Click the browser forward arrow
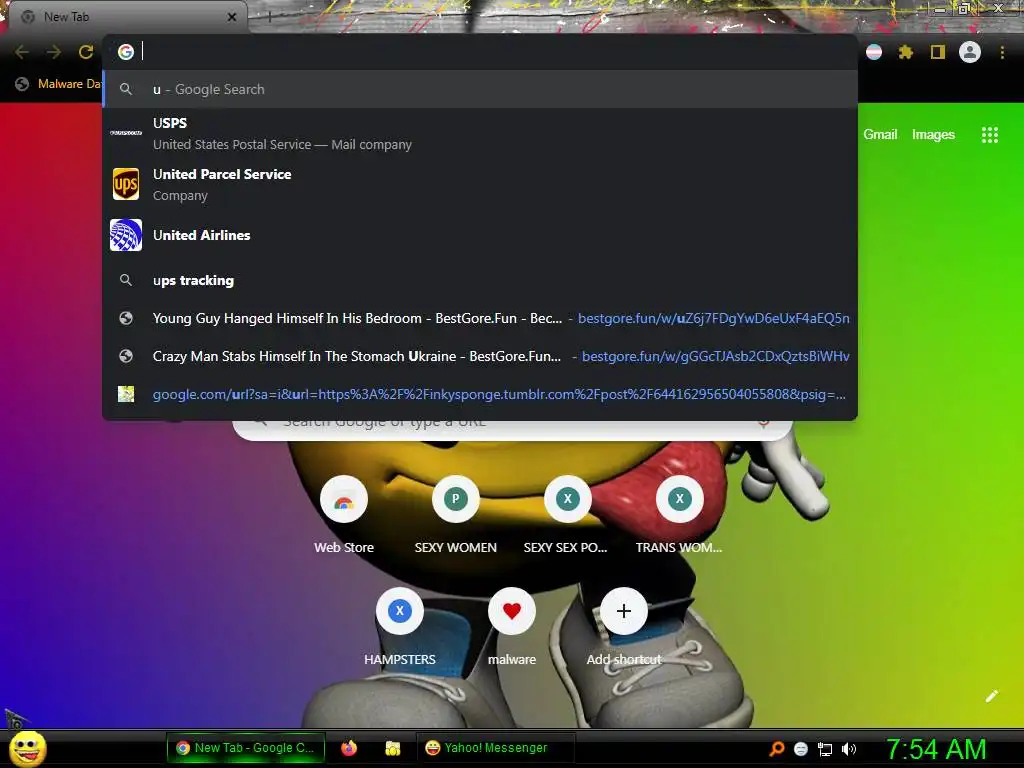Viewport: 1024px width, 768px height. pos(54,52)
